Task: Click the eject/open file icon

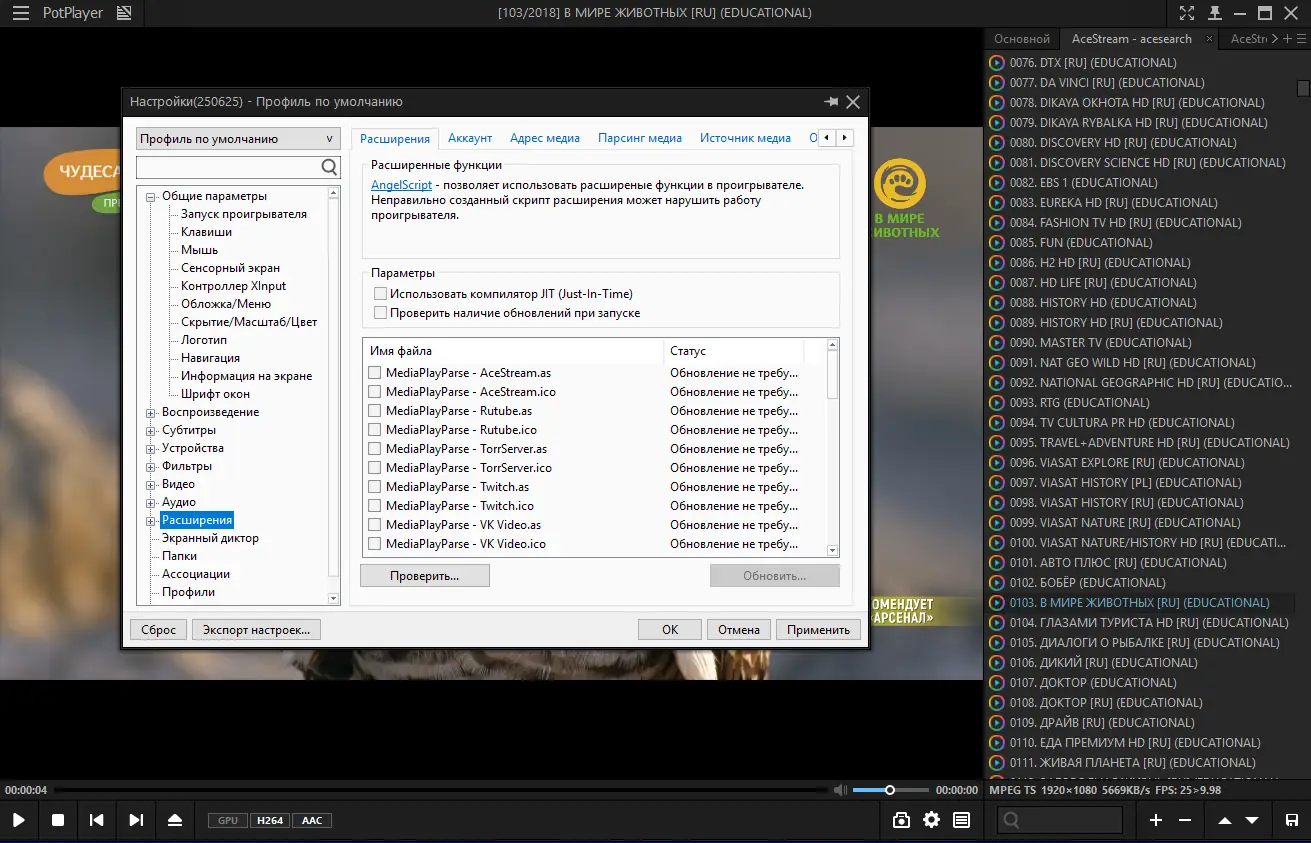Action: [x=175, y=820]
